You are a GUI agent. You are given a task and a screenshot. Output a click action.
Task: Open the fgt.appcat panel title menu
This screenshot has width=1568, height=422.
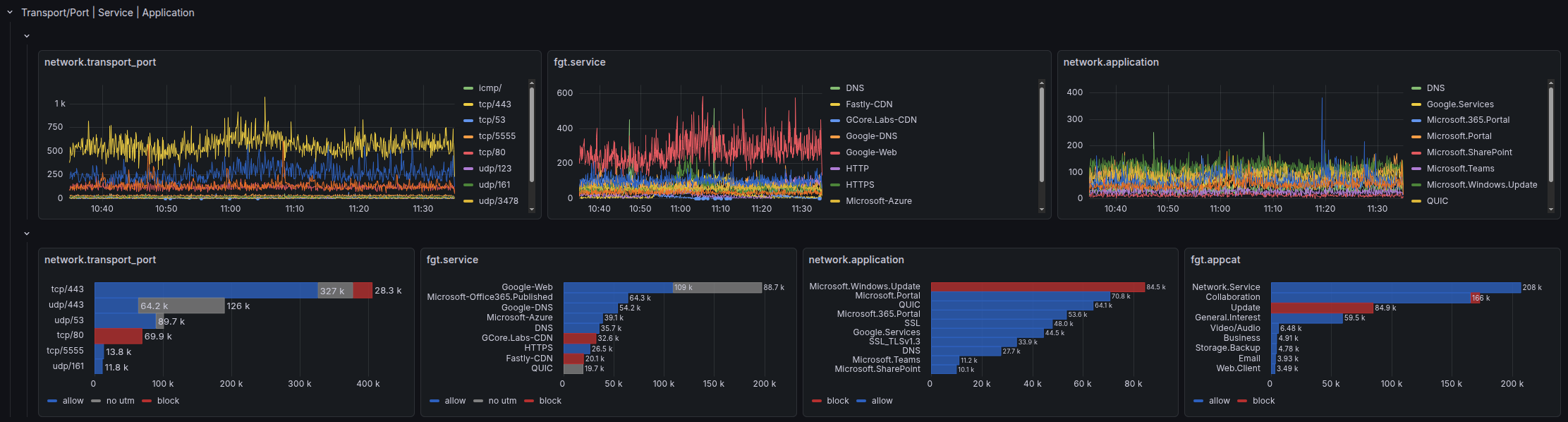coord(1215,260)
